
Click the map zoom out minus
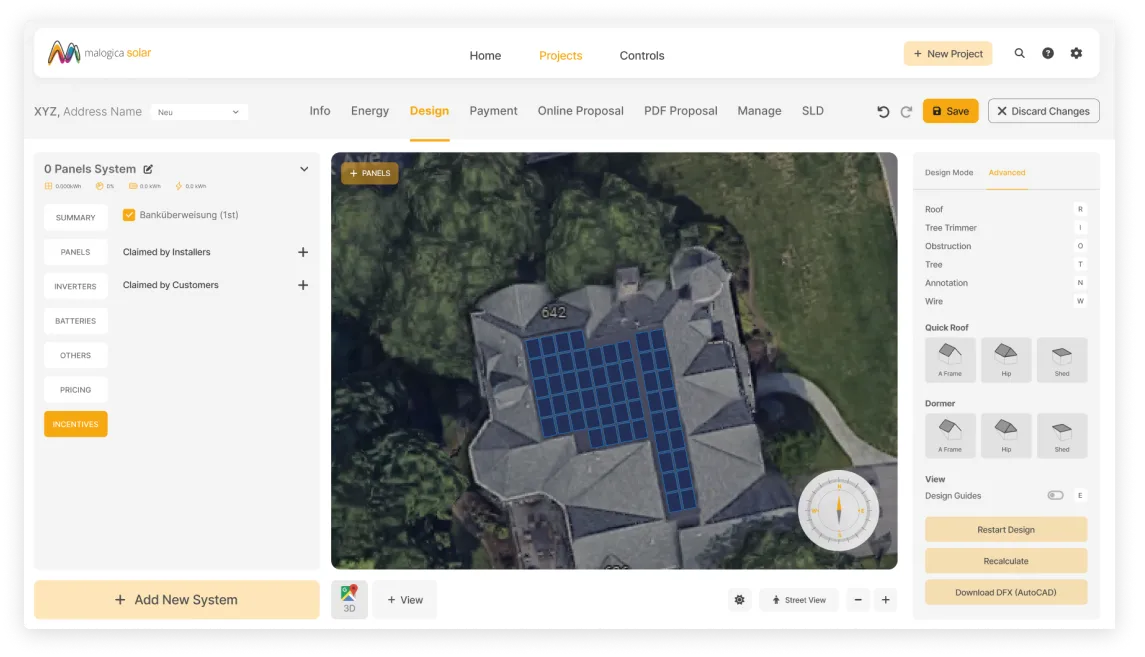[858, 600]
